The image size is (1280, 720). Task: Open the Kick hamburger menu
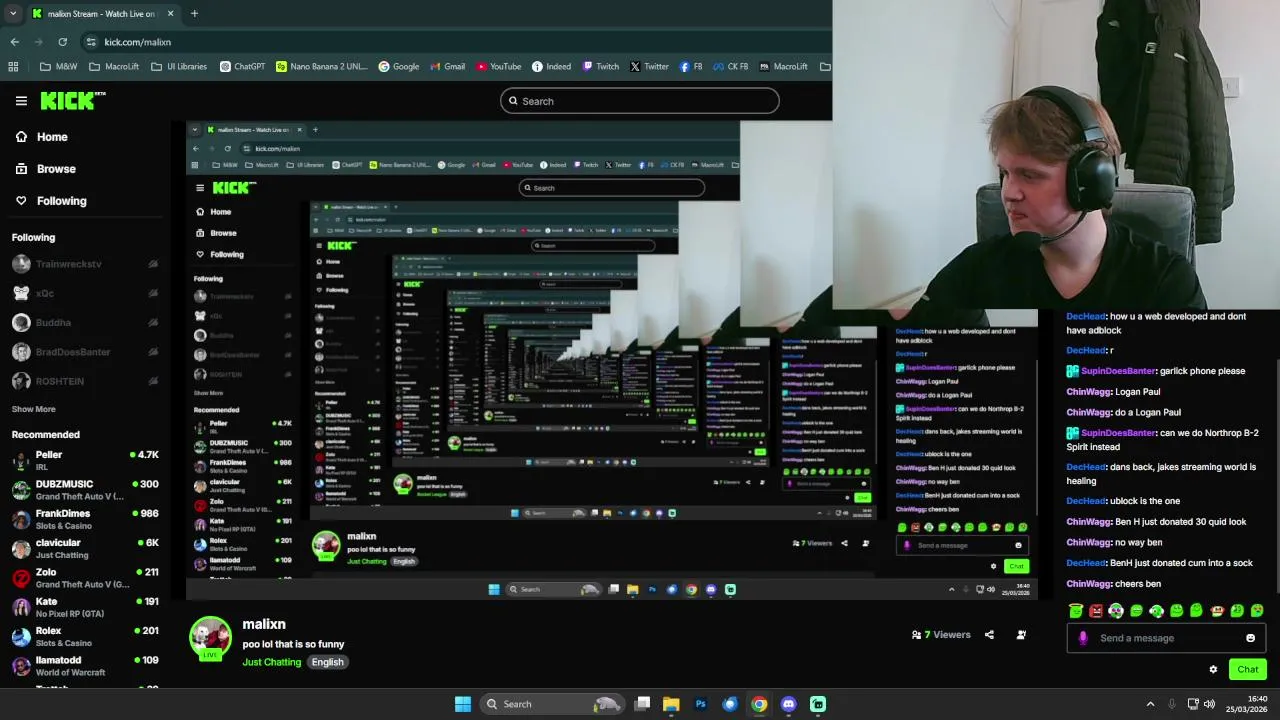(21, 101)
